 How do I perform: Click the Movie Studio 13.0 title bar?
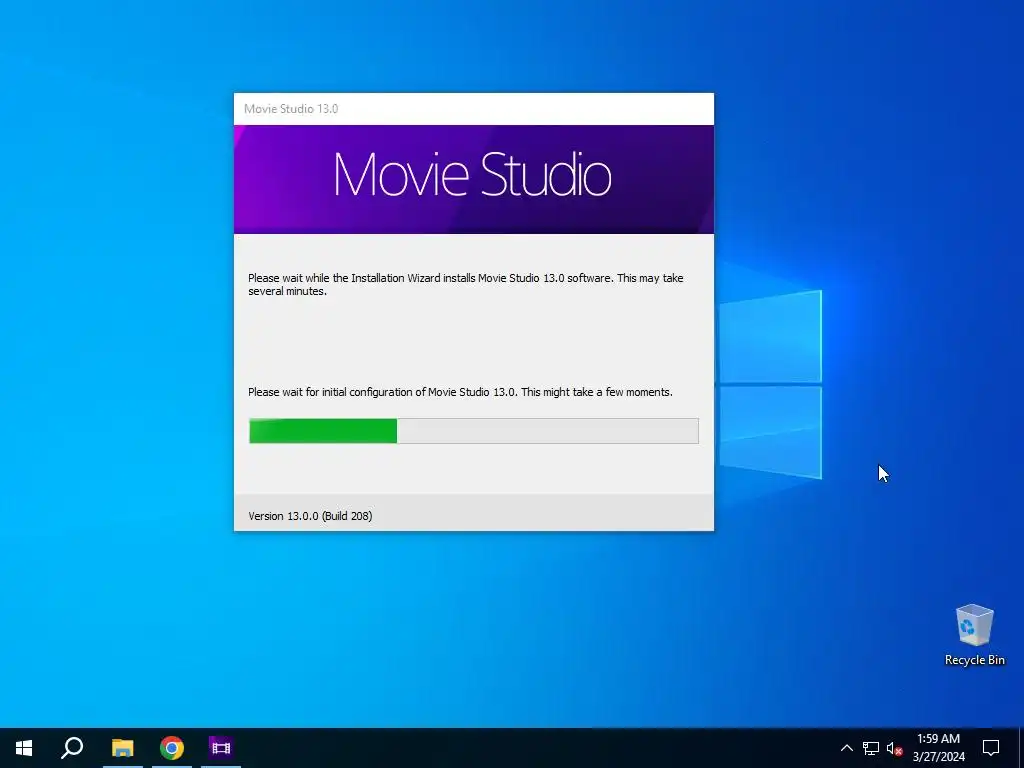point(473,109)
